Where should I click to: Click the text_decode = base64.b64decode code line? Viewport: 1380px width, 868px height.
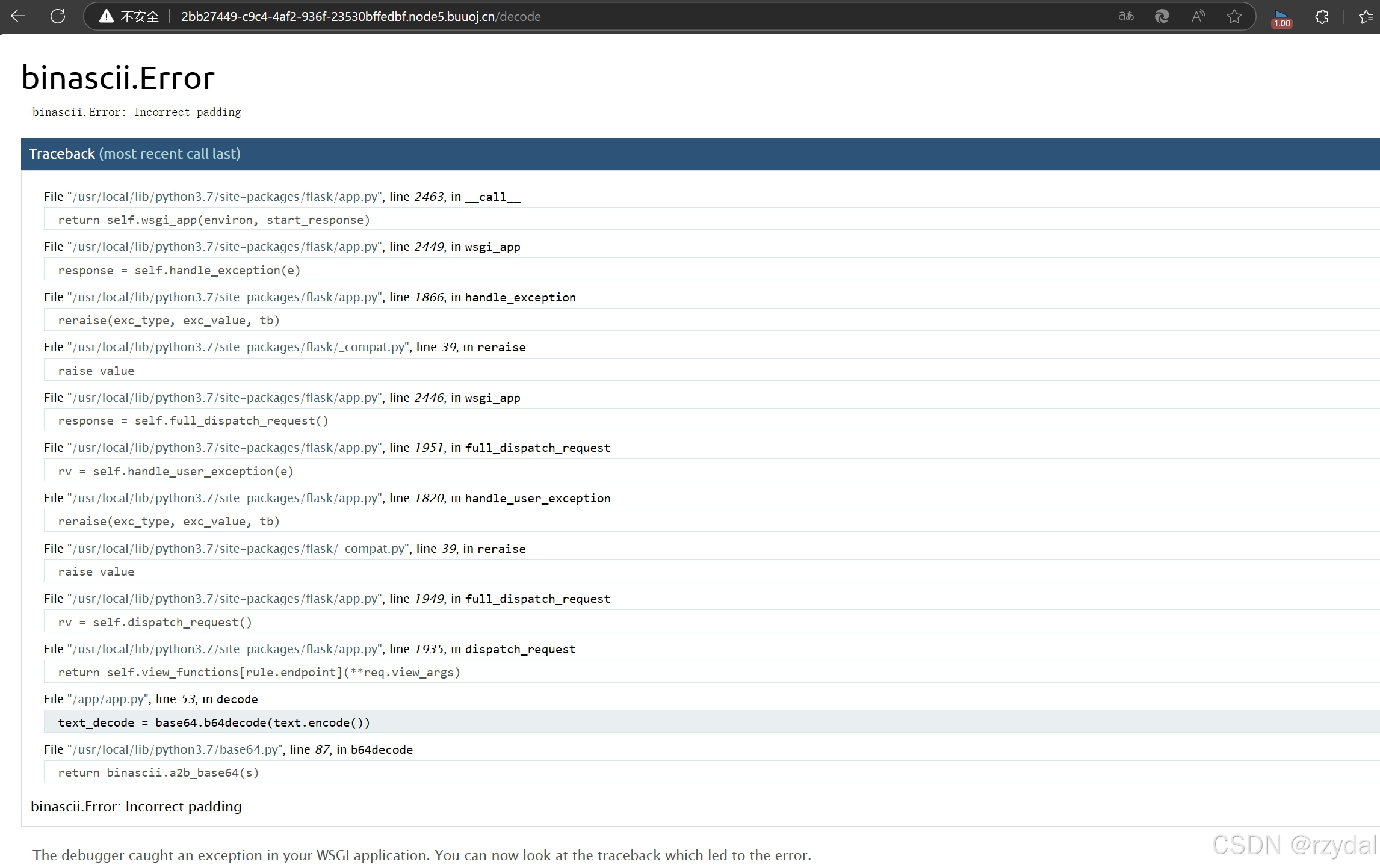[x=214, y=722]
